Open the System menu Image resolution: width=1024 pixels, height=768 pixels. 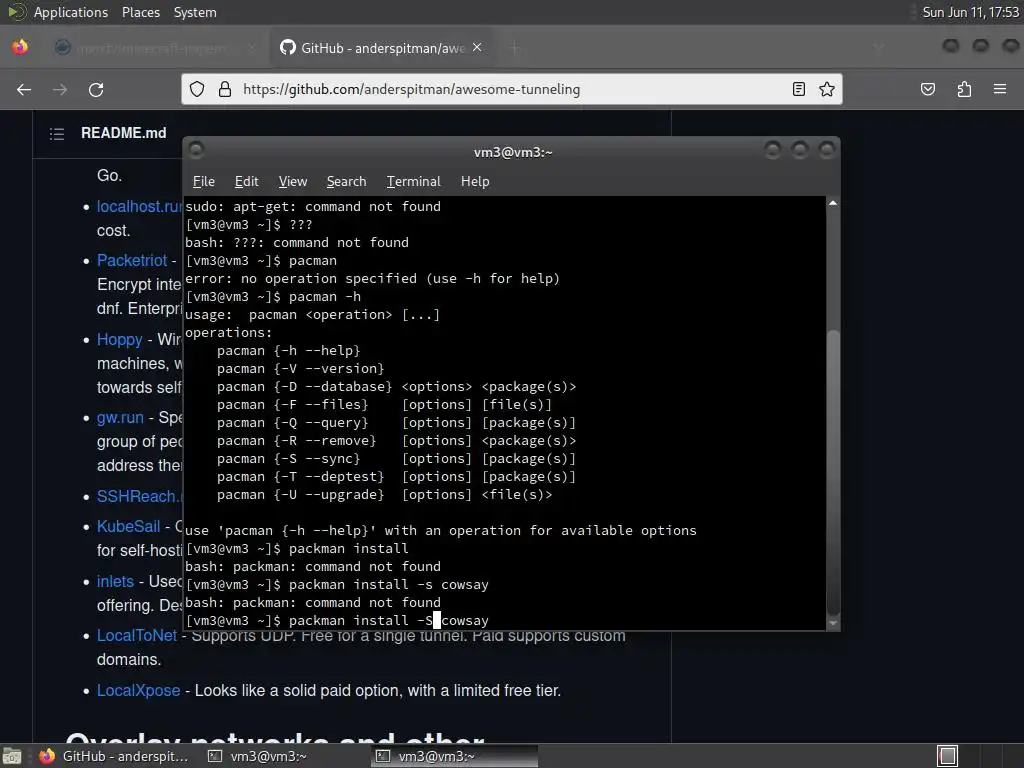[x=195, y=12]
